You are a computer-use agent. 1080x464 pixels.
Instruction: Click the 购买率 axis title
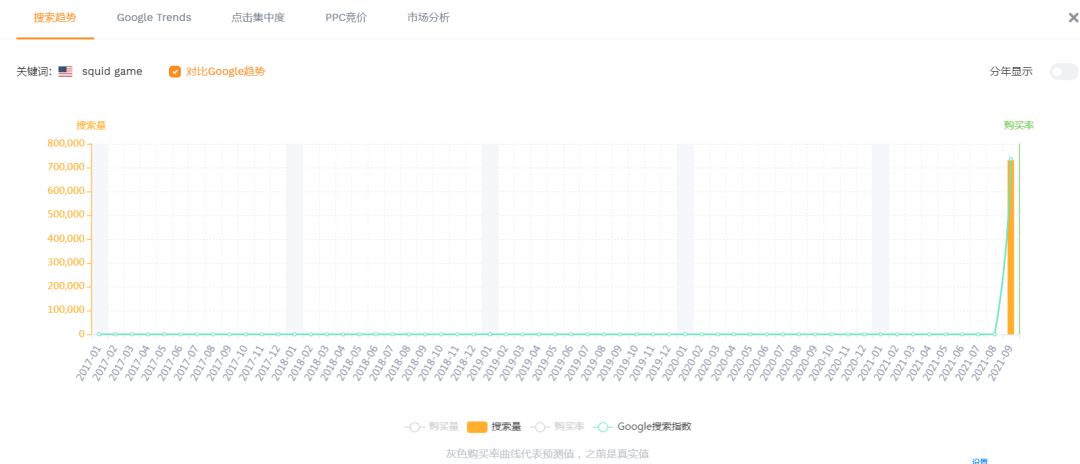[x=1019, y=125]
